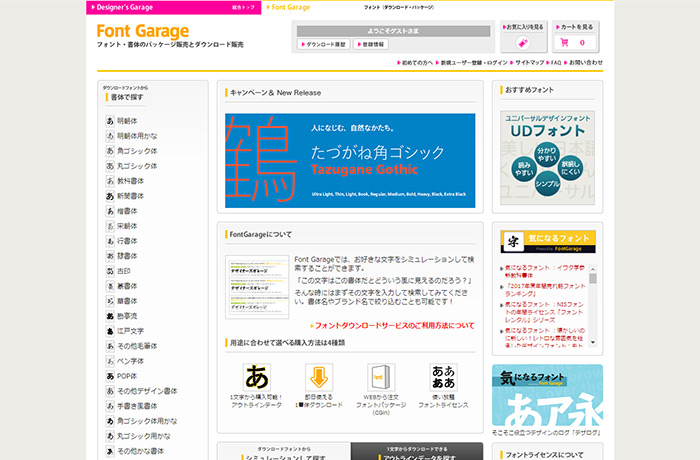Click the 手書き風書体 typeface sample icon
The height and width of the screenshot is (460, 700).
tap(110, 406)
